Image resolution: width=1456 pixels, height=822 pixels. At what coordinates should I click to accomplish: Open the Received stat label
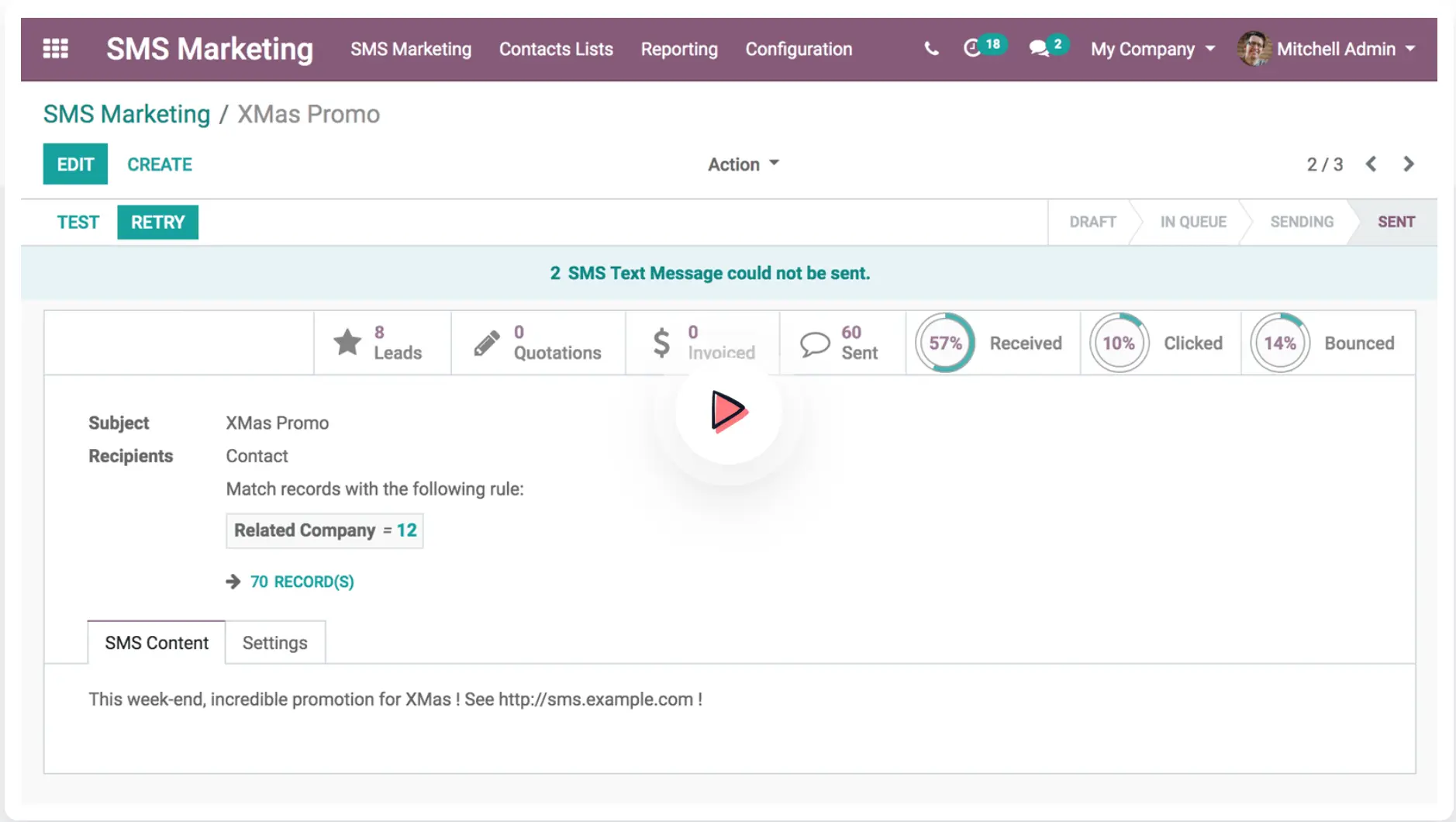[1026, 343]
